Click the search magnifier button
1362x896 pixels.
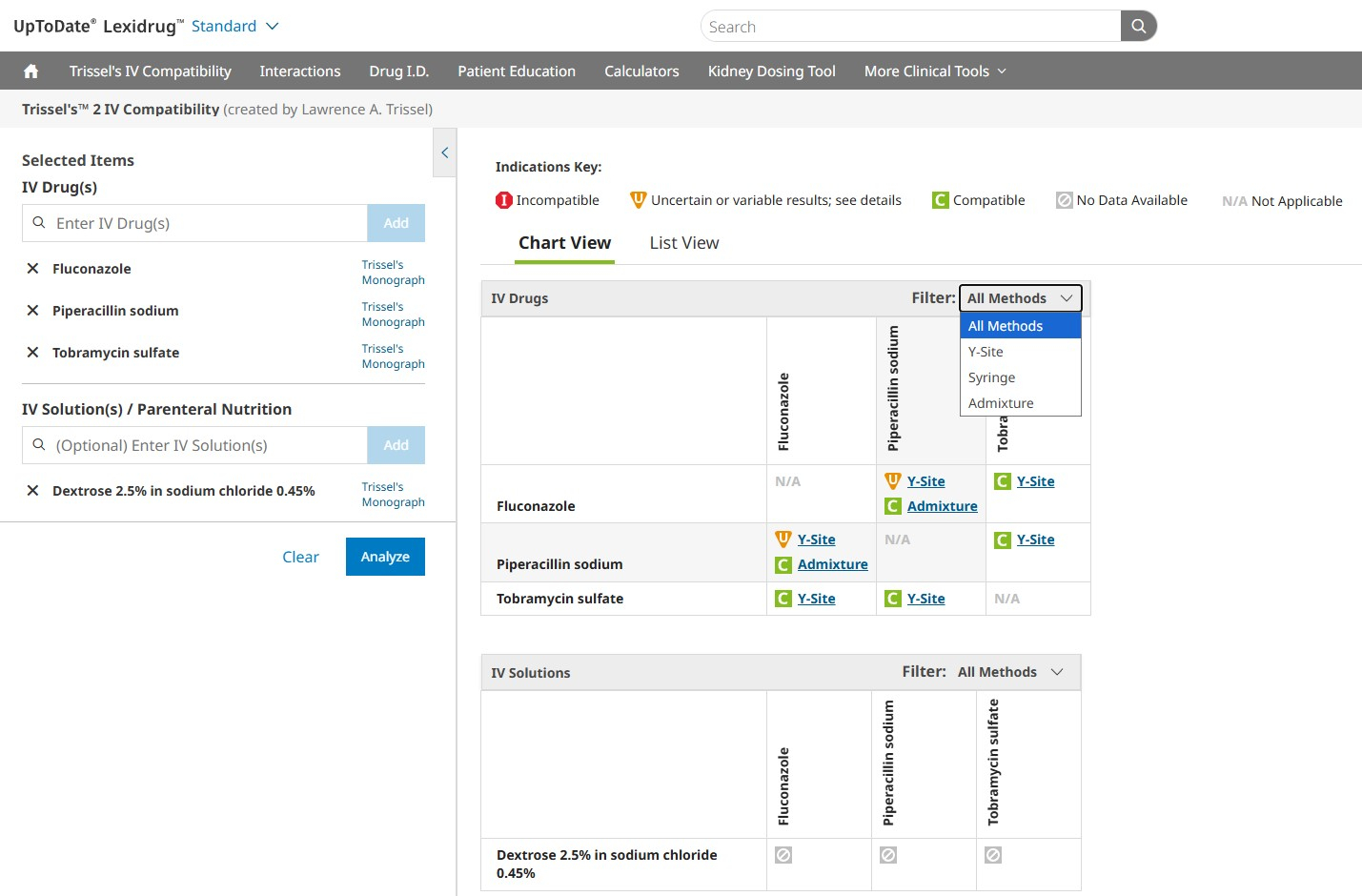[1138, 27]
